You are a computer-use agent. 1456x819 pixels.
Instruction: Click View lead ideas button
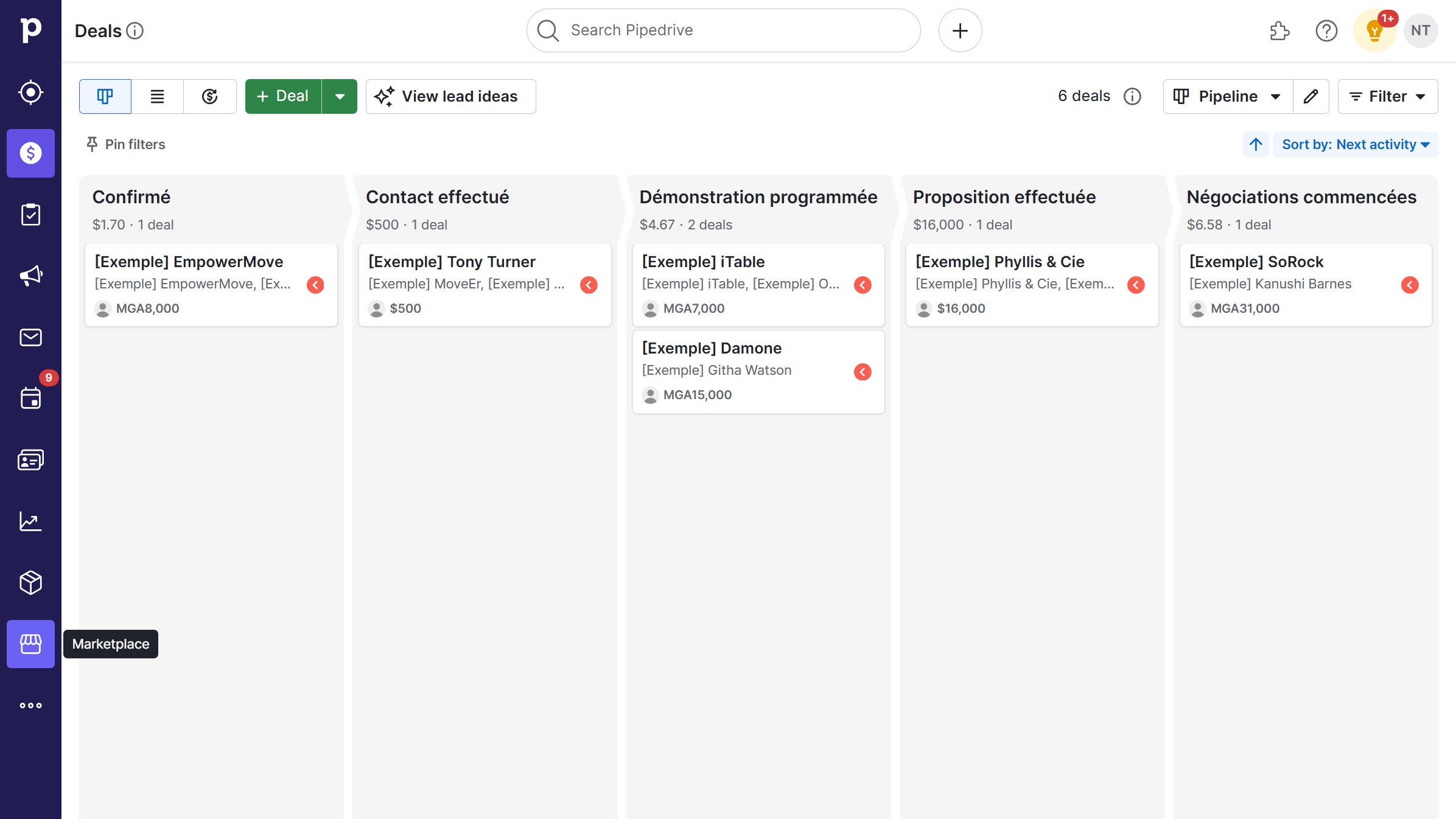(x=450, y=96)
